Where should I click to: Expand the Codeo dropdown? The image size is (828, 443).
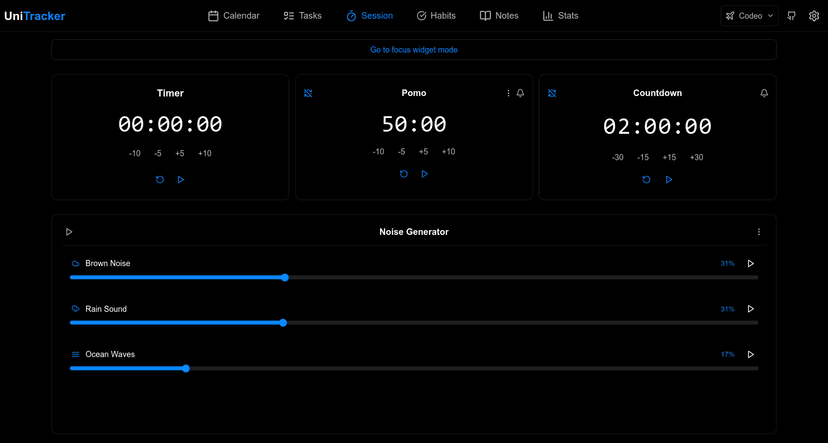[x=749, y=16]
